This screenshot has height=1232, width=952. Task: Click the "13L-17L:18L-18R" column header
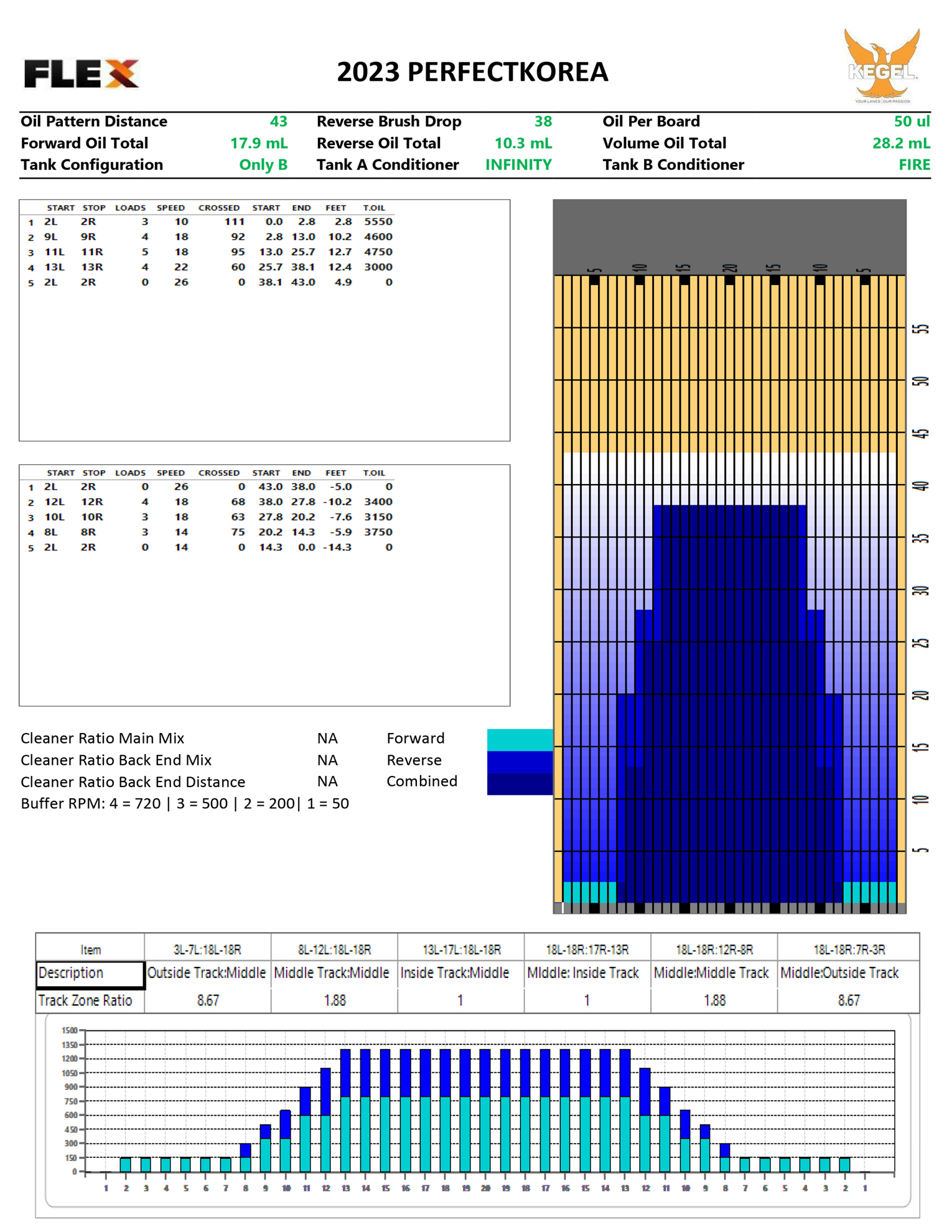point(461,950)
